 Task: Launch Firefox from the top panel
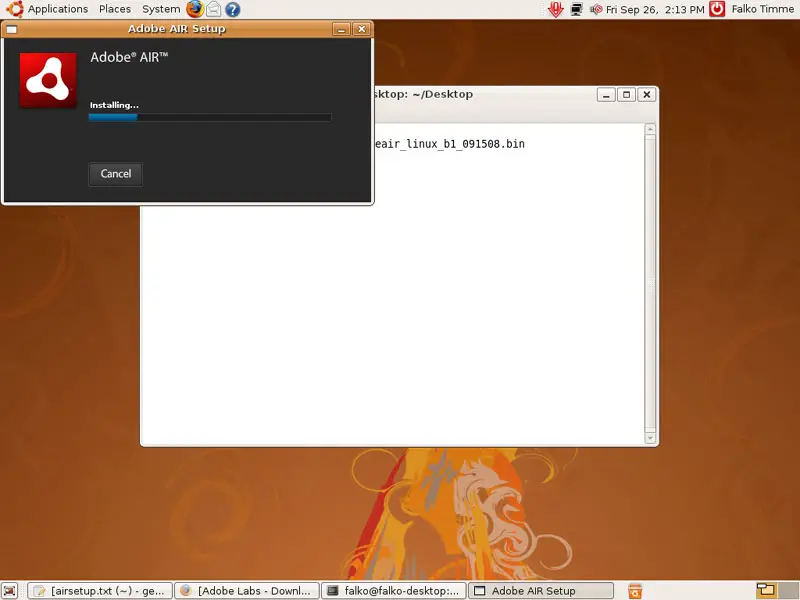194,9
